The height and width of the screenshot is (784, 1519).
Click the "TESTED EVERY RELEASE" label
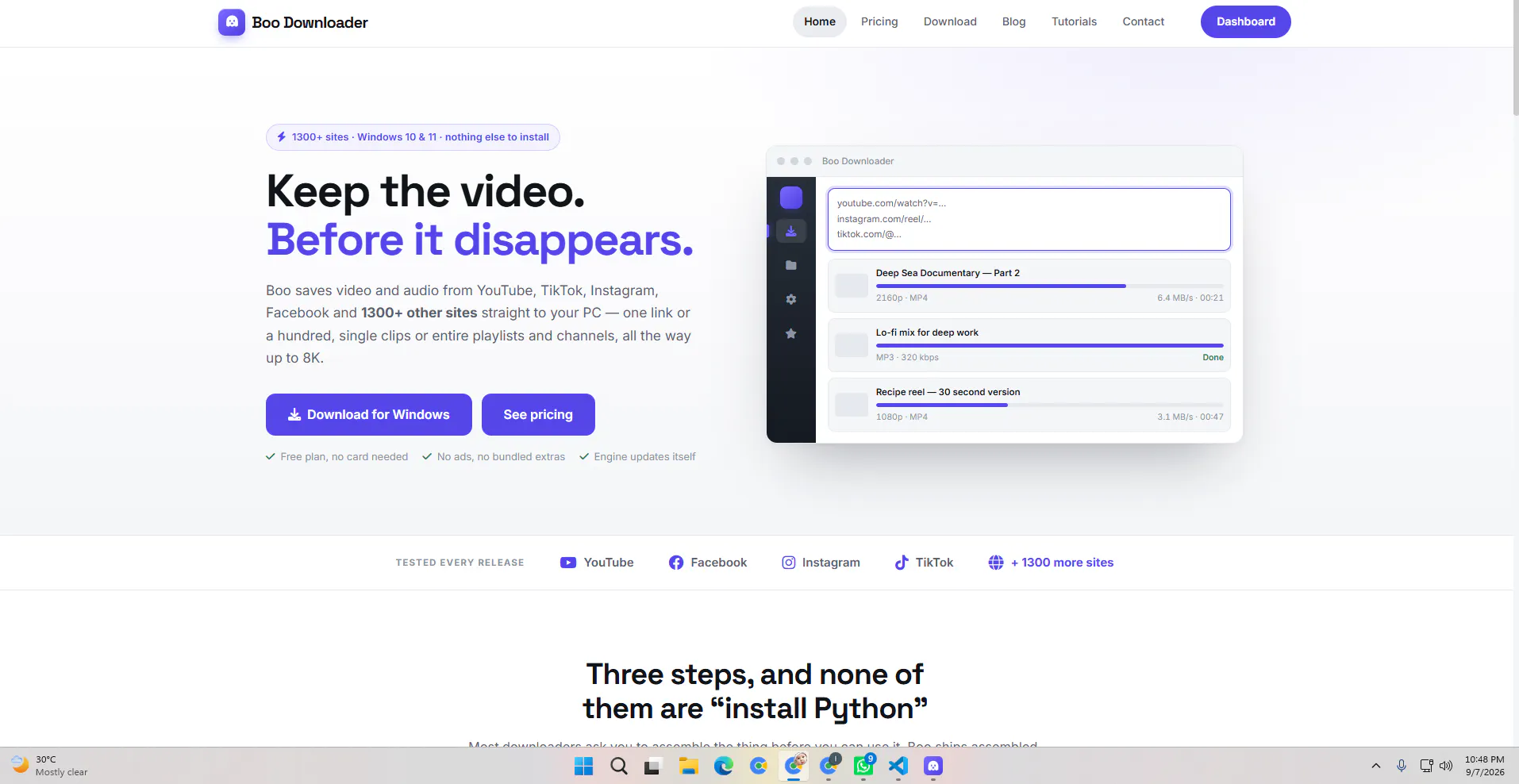[460, 563]
